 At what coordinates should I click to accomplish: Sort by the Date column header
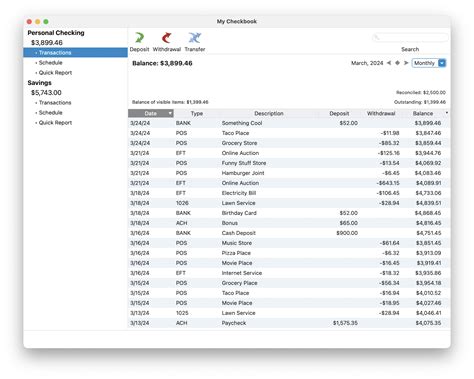pyautogui.click(x=151, y=113)
